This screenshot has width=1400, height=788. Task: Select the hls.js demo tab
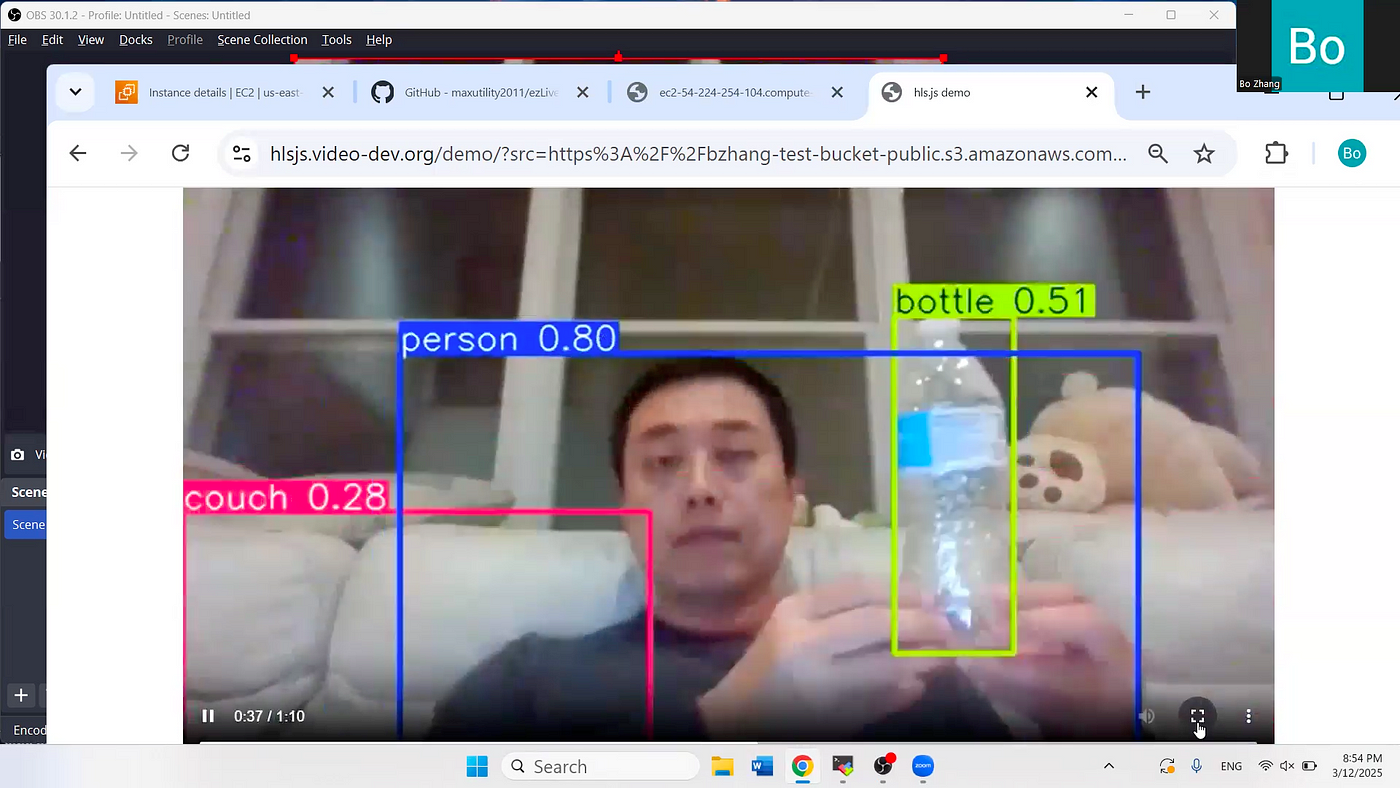point(990,92)
